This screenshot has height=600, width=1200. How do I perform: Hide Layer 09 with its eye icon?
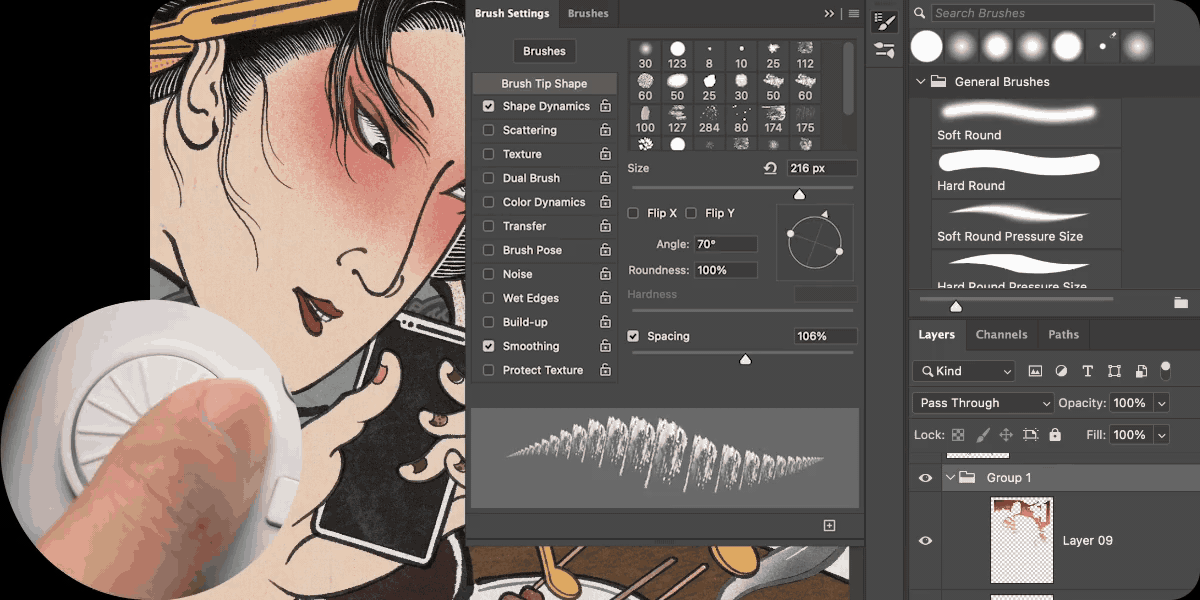pos(925,540)
